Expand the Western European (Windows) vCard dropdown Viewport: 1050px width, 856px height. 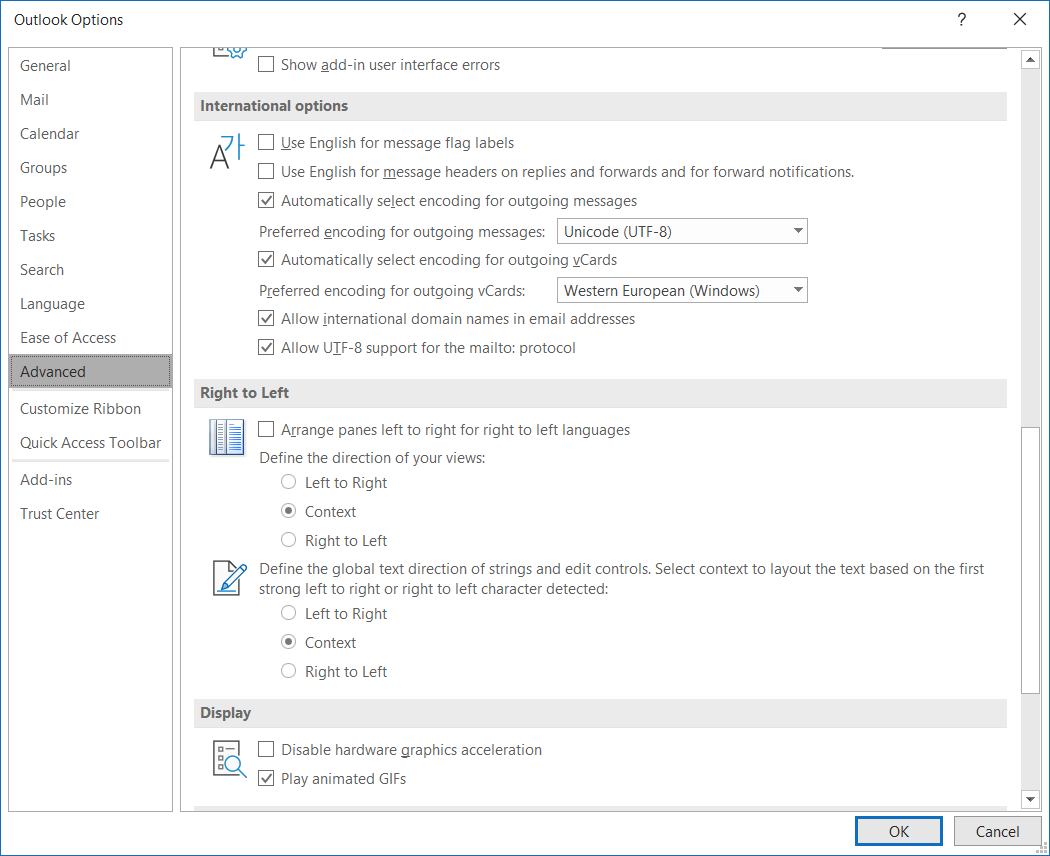pos(681,291)
